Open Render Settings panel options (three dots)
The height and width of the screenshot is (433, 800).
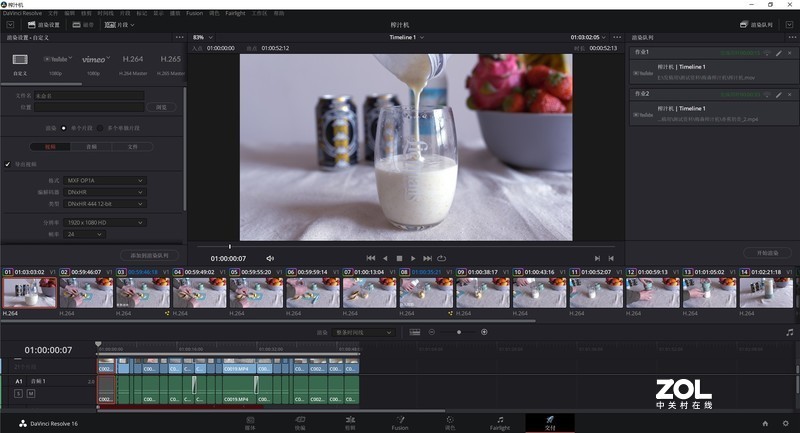pyautogui.click(x=179, y=37)
